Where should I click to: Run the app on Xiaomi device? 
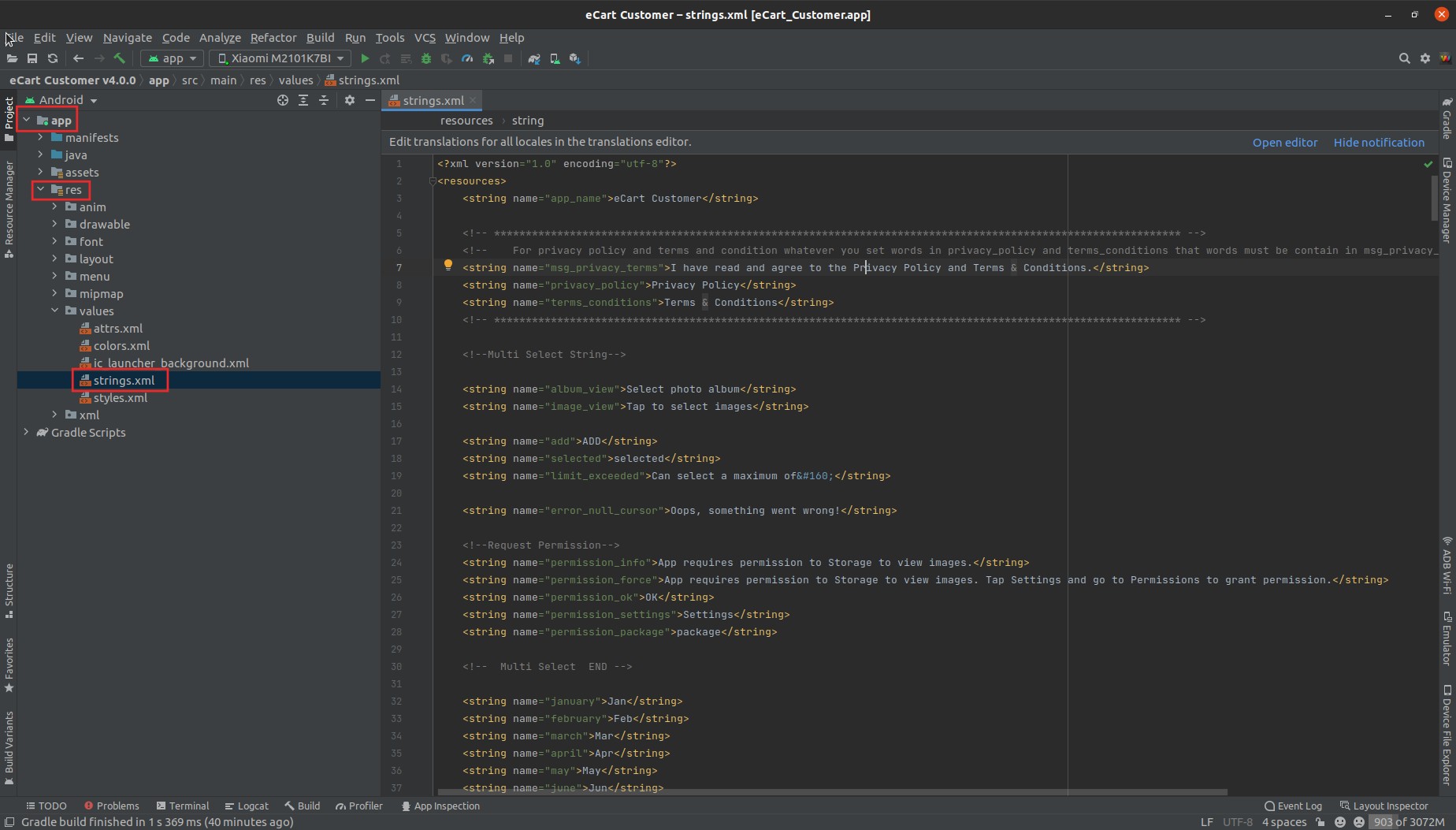tap(364, 58)
